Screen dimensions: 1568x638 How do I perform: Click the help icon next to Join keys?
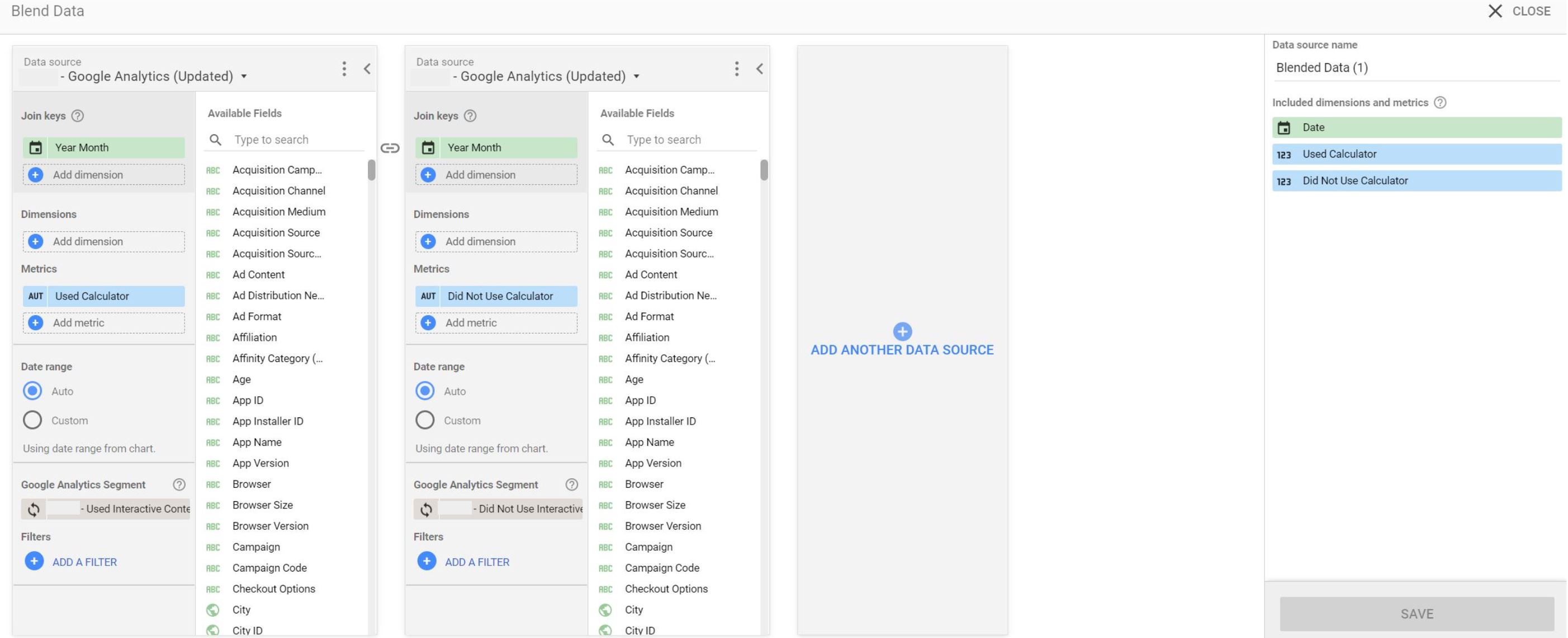(77, 116)
